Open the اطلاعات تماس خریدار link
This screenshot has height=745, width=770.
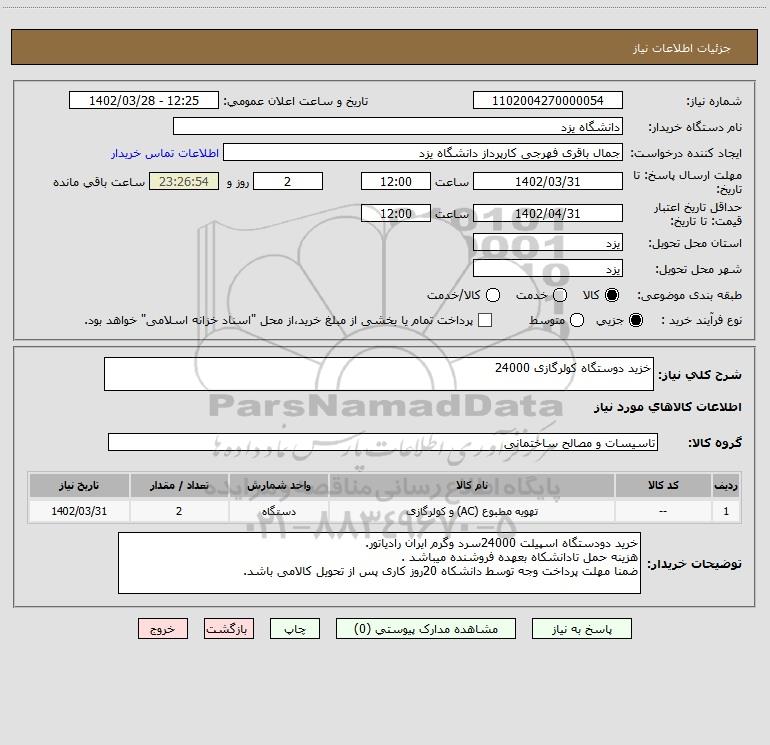165,153
